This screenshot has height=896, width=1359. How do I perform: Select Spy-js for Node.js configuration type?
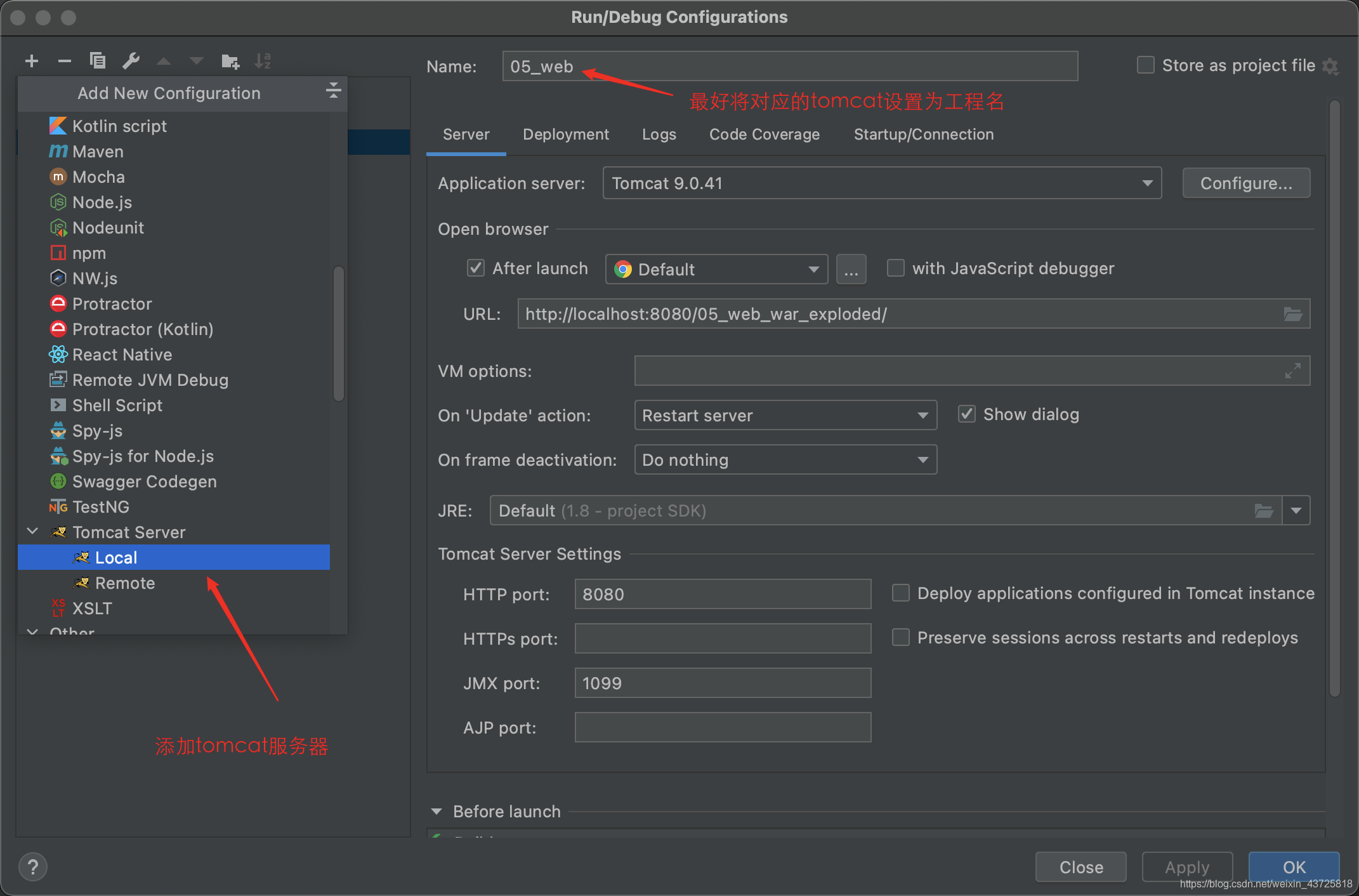[174, 456]
